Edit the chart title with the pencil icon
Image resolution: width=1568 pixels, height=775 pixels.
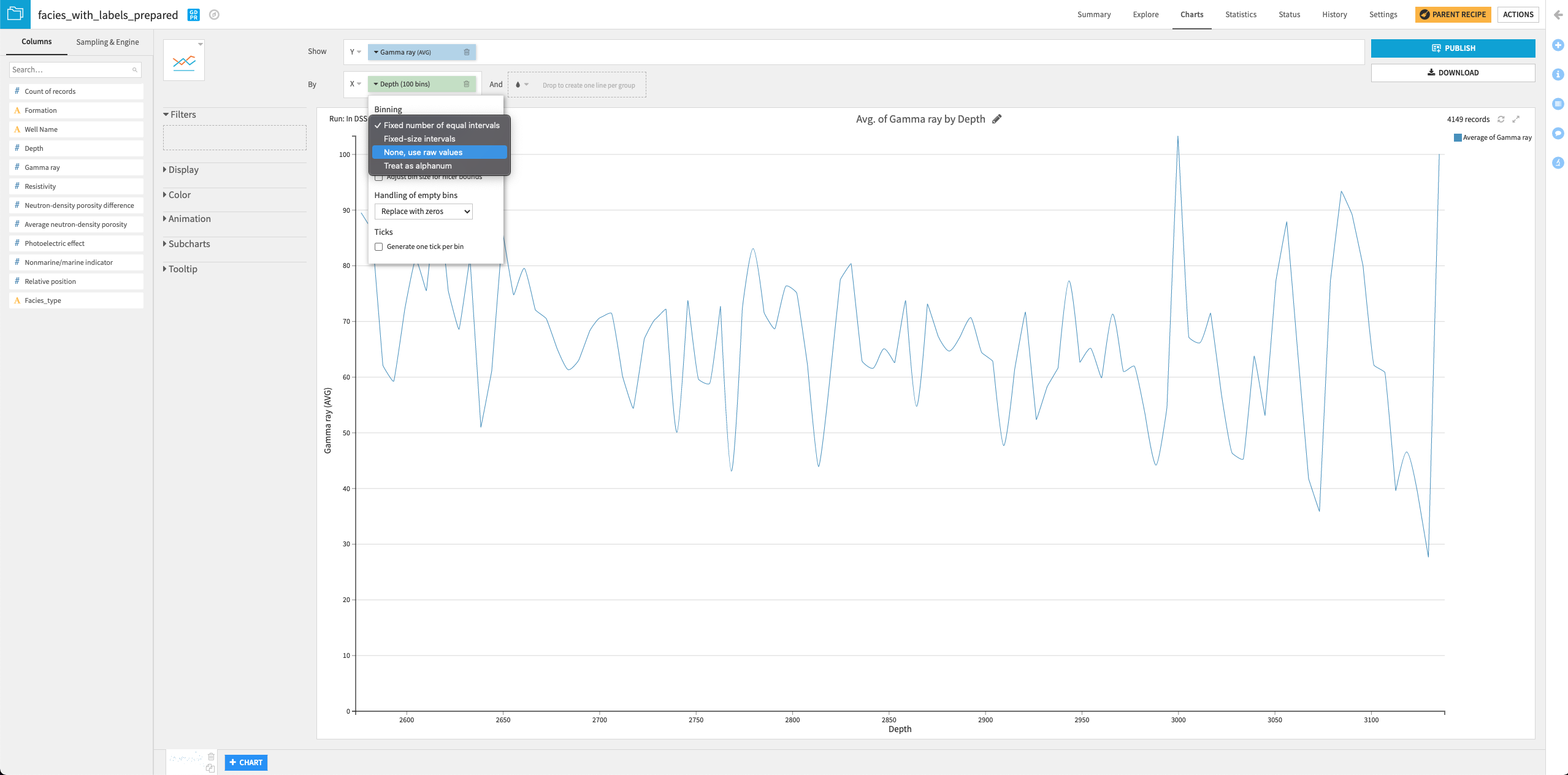tap(998, 119)
